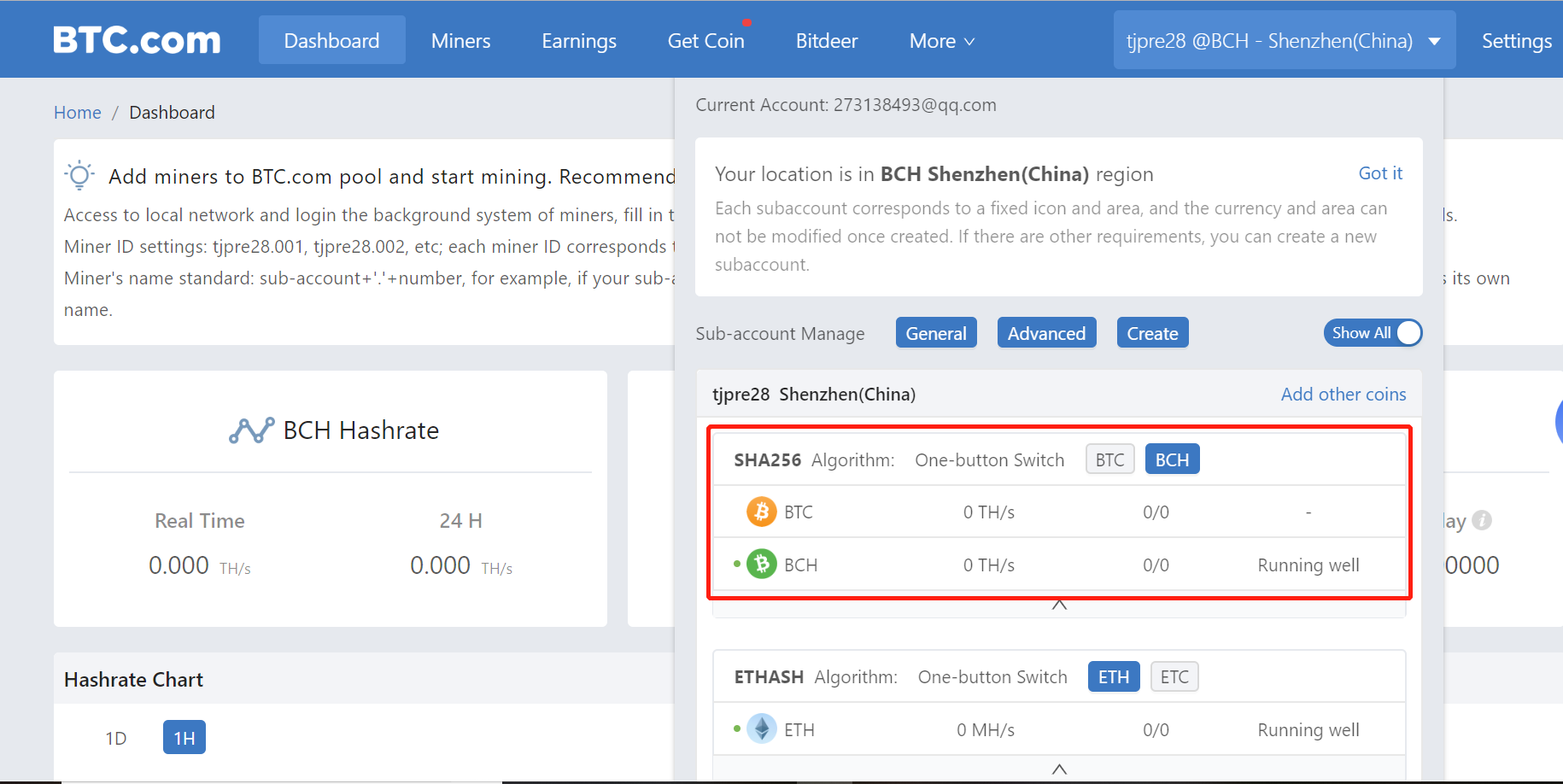Switch ETHASH mining to ETC
1563x784 pixels.
coord(1174,676)
